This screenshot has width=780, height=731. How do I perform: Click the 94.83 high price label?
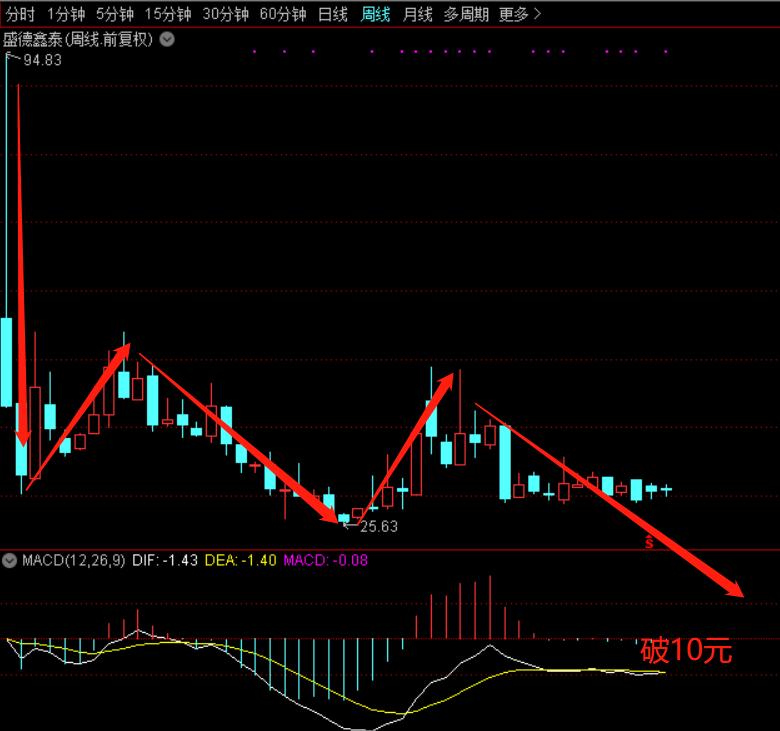pyautogui.click(x=43, y=60)
